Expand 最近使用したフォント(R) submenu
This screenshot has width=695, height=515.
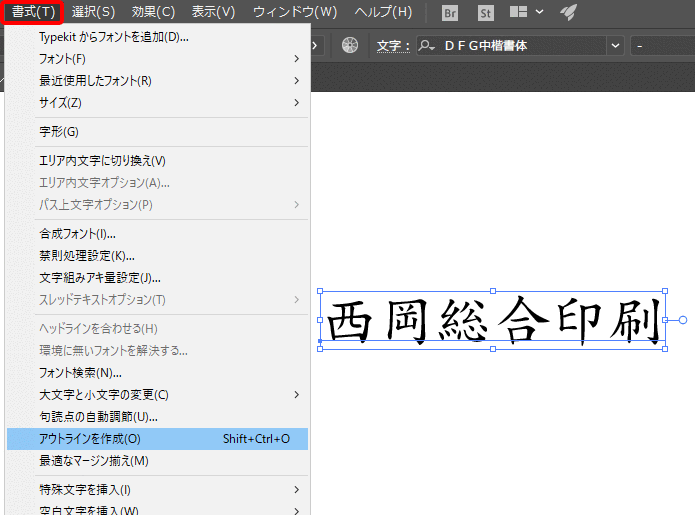[157, 81]
